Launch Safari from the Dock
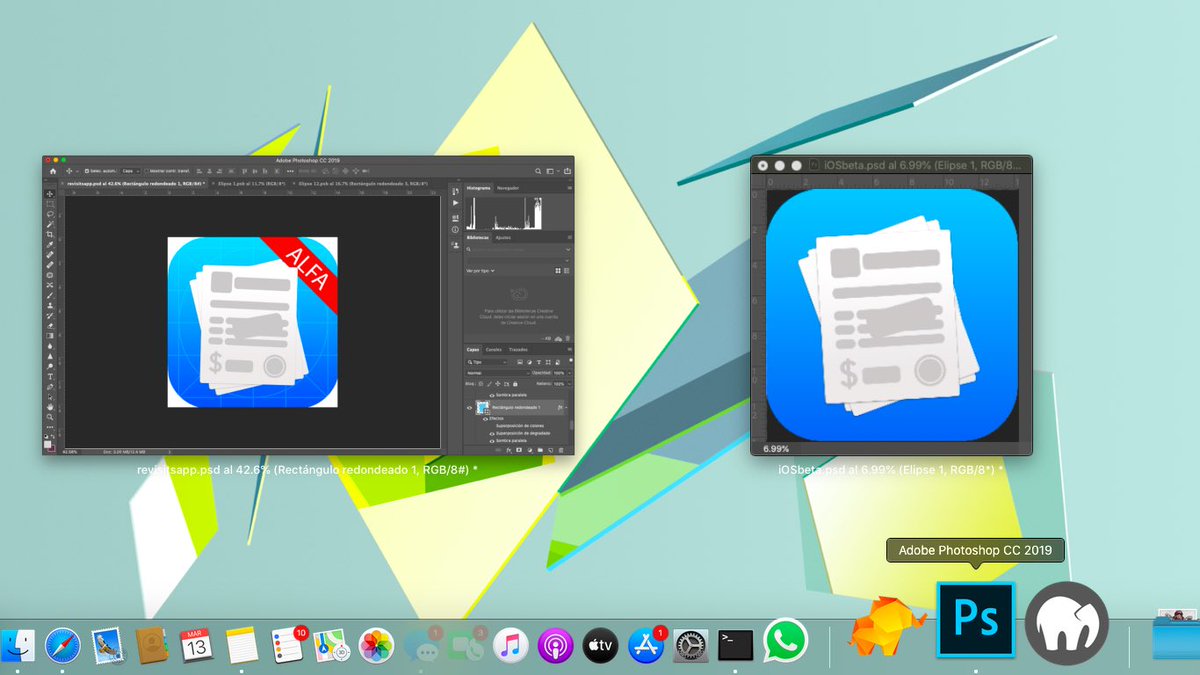1200x675 pixels. (x=61, y=645)
